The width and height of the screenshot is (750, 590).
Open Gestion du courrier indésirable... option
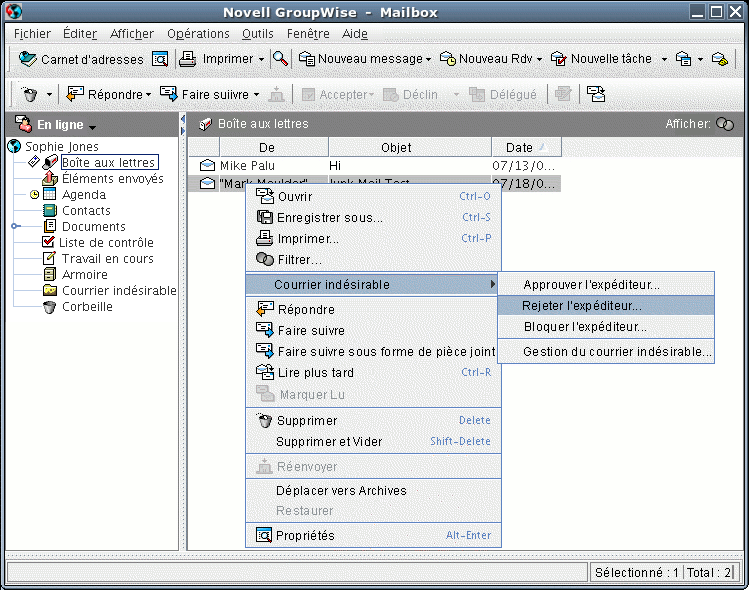click(606, 352)
